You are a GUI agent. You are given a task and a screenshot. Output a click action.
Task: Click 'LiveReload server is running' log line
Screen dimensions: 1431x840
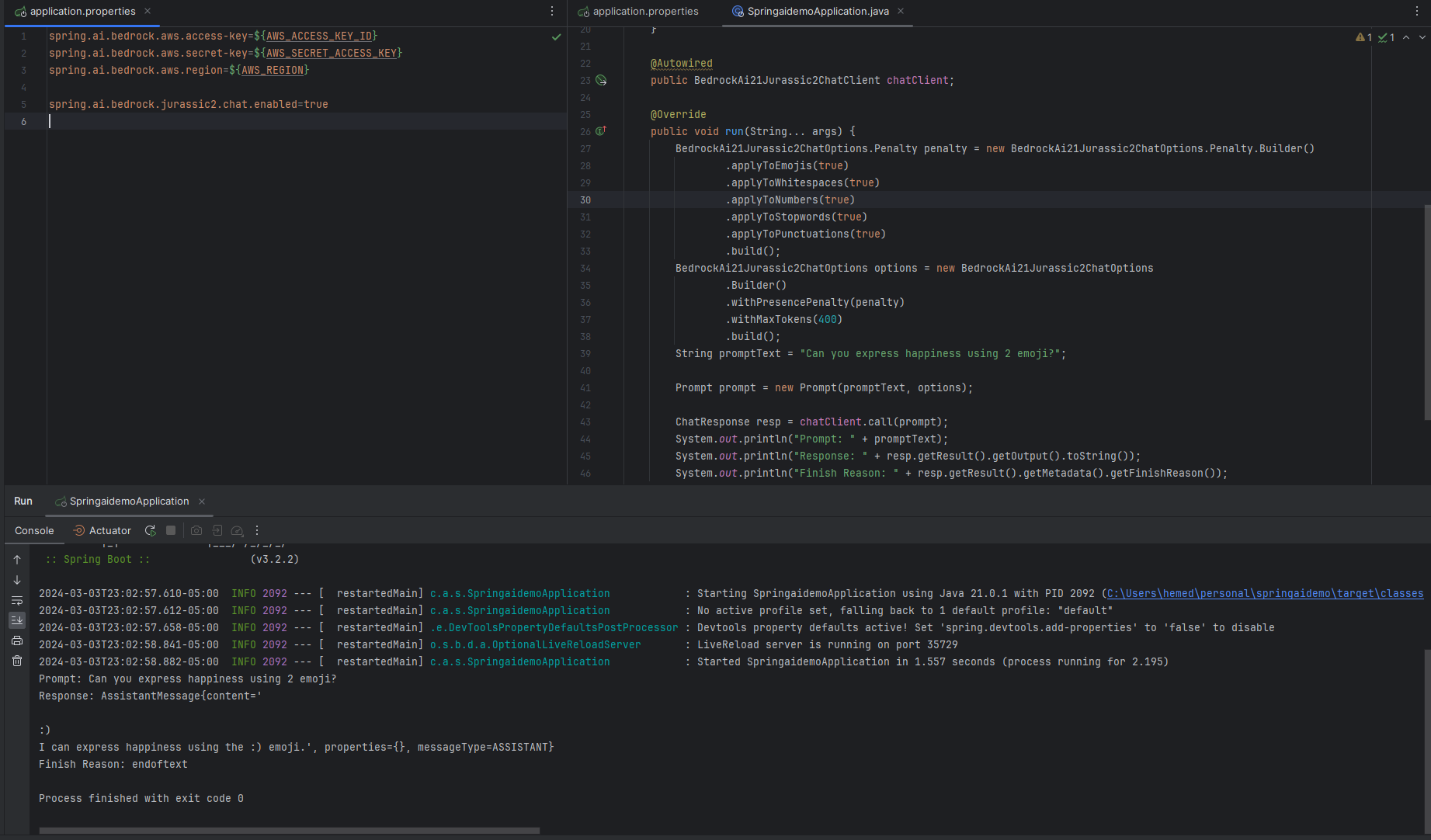tap(827, 644)
